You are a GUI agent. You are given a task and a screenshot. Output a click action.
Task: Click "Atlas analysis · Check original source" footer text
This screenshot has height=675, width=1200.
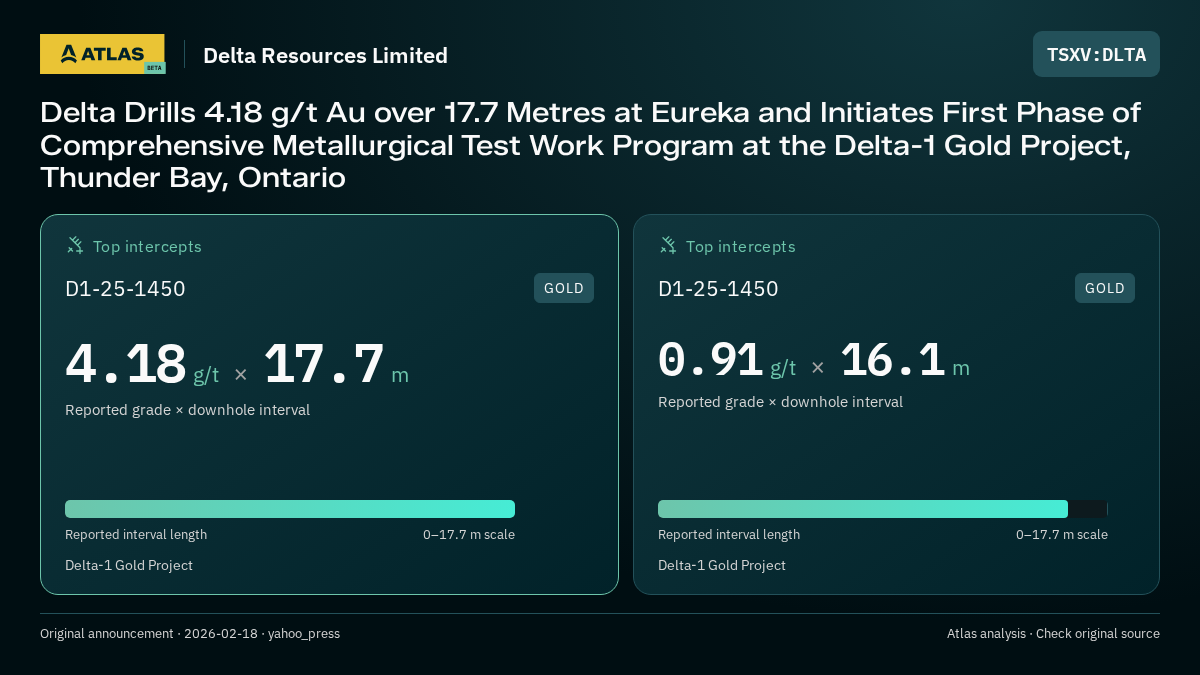[x=1053, y=634]
